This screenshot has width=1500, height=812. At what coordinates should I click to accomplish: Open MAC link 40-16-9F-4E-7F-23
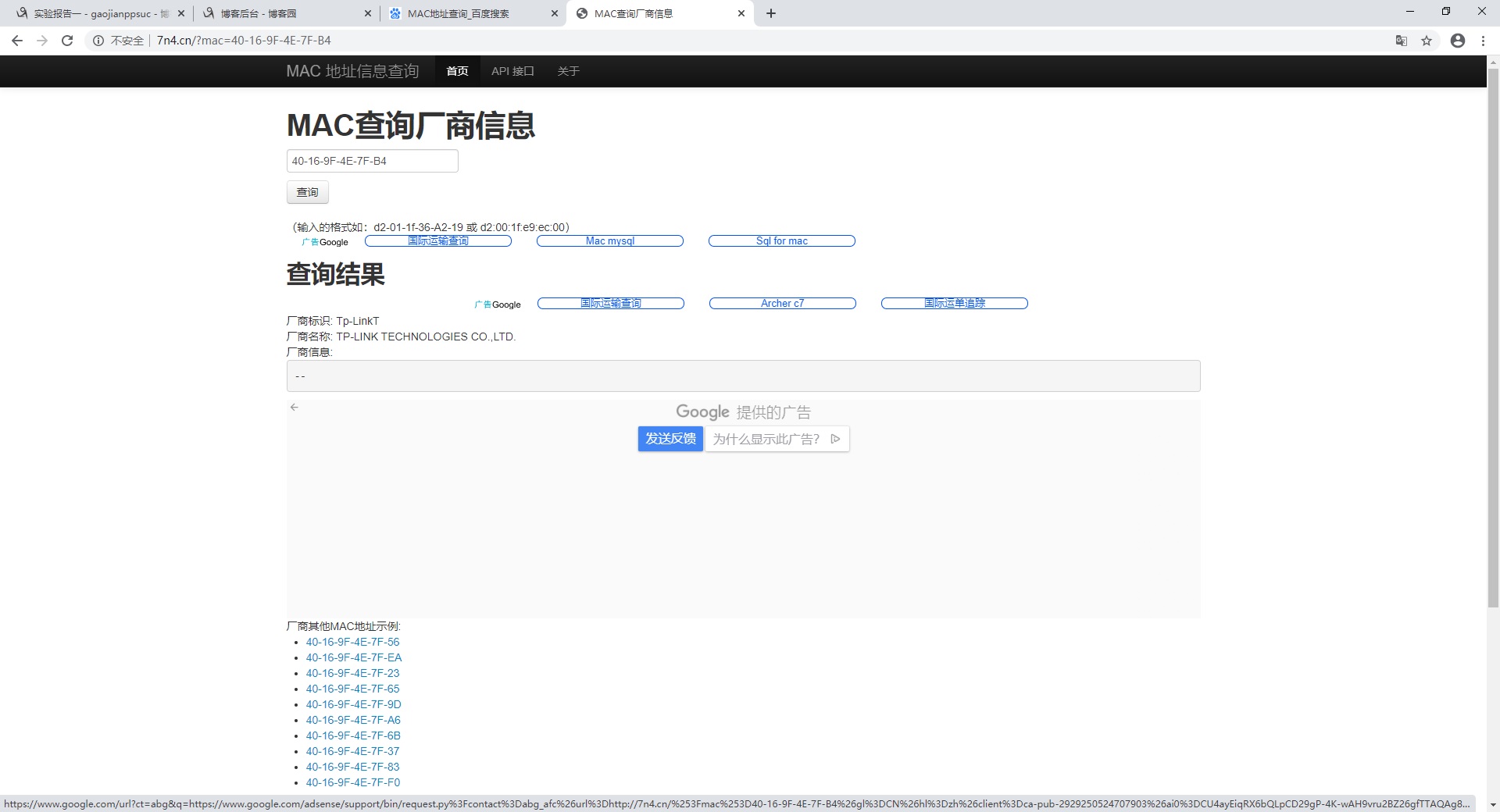(352, 673)
